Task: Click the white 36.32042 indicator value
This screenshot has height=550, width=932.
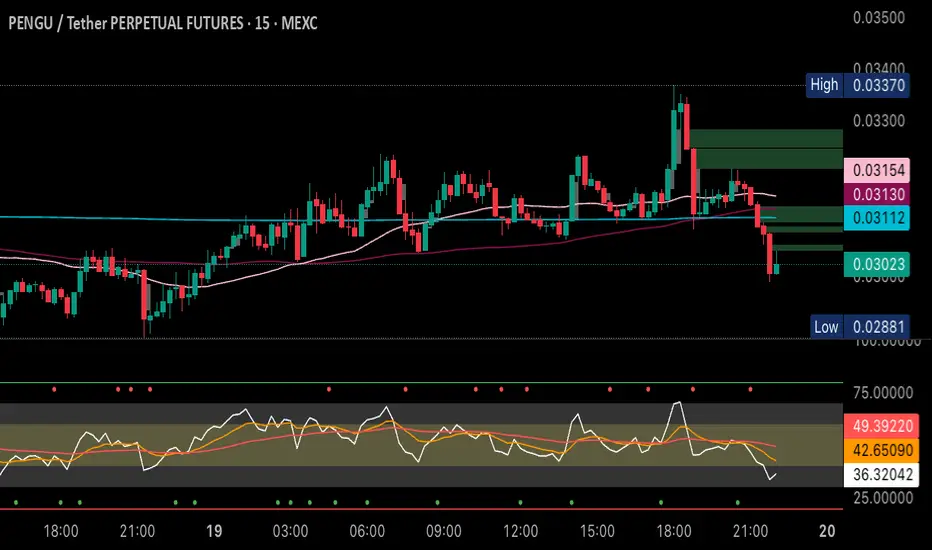Action: (881, 474)
